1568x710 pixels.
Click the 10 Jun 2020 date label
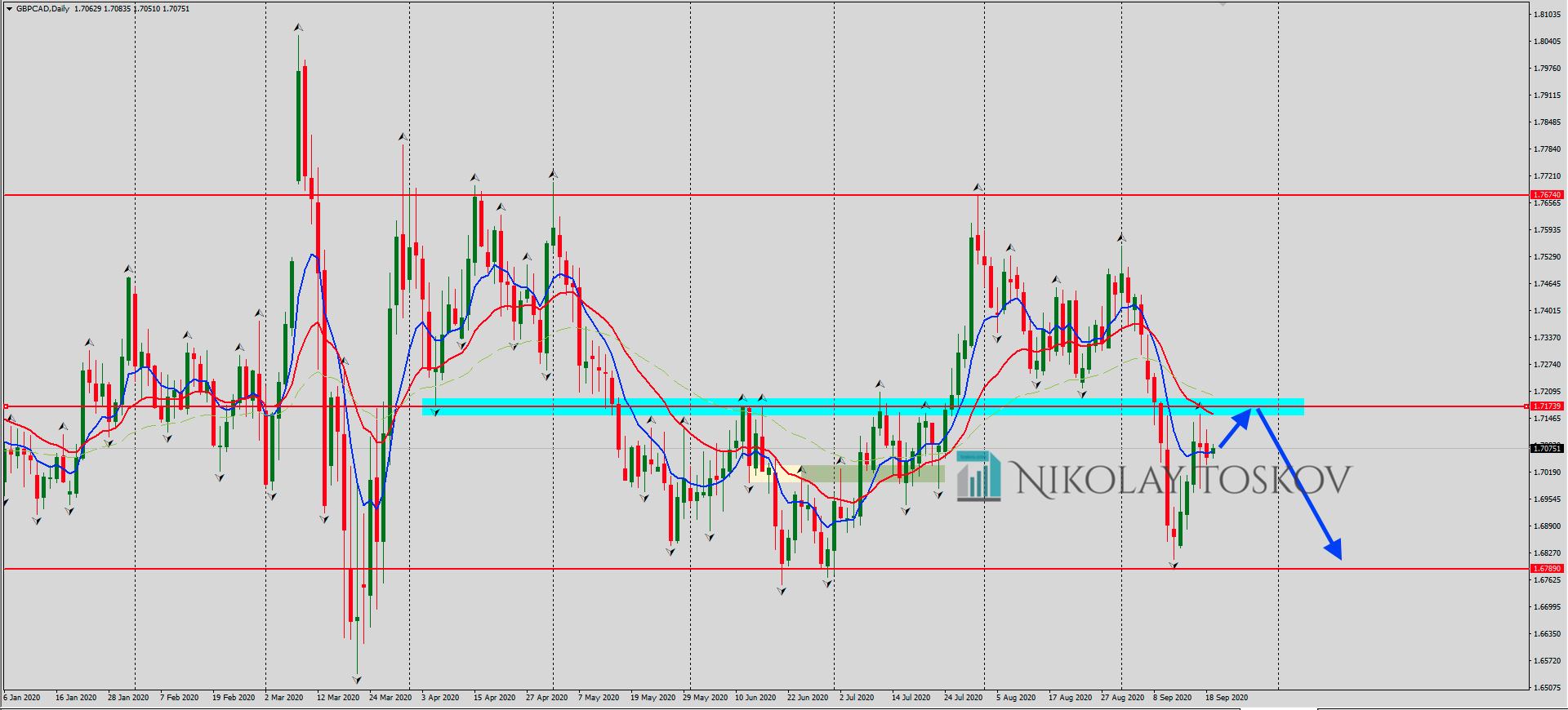(755, 698)
